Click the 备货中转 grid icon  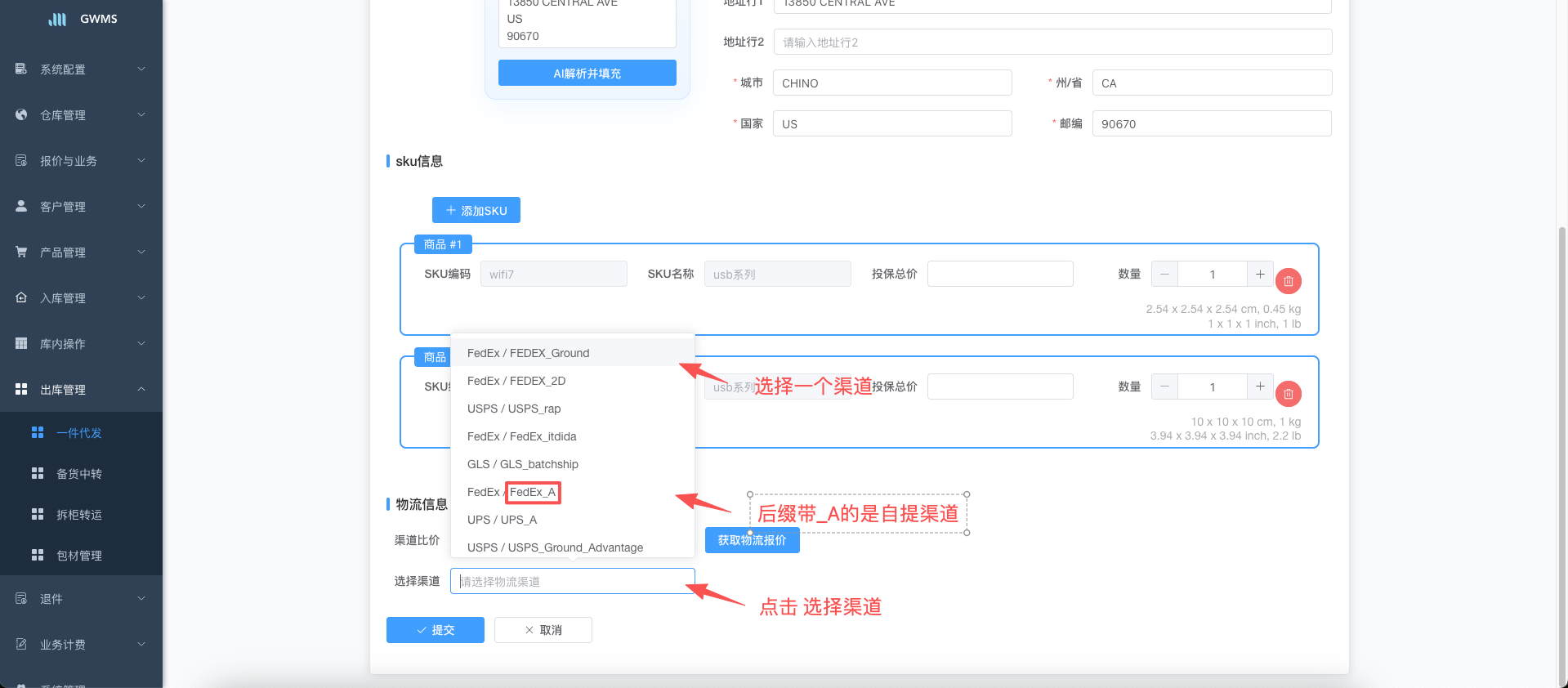coord(38,473)
